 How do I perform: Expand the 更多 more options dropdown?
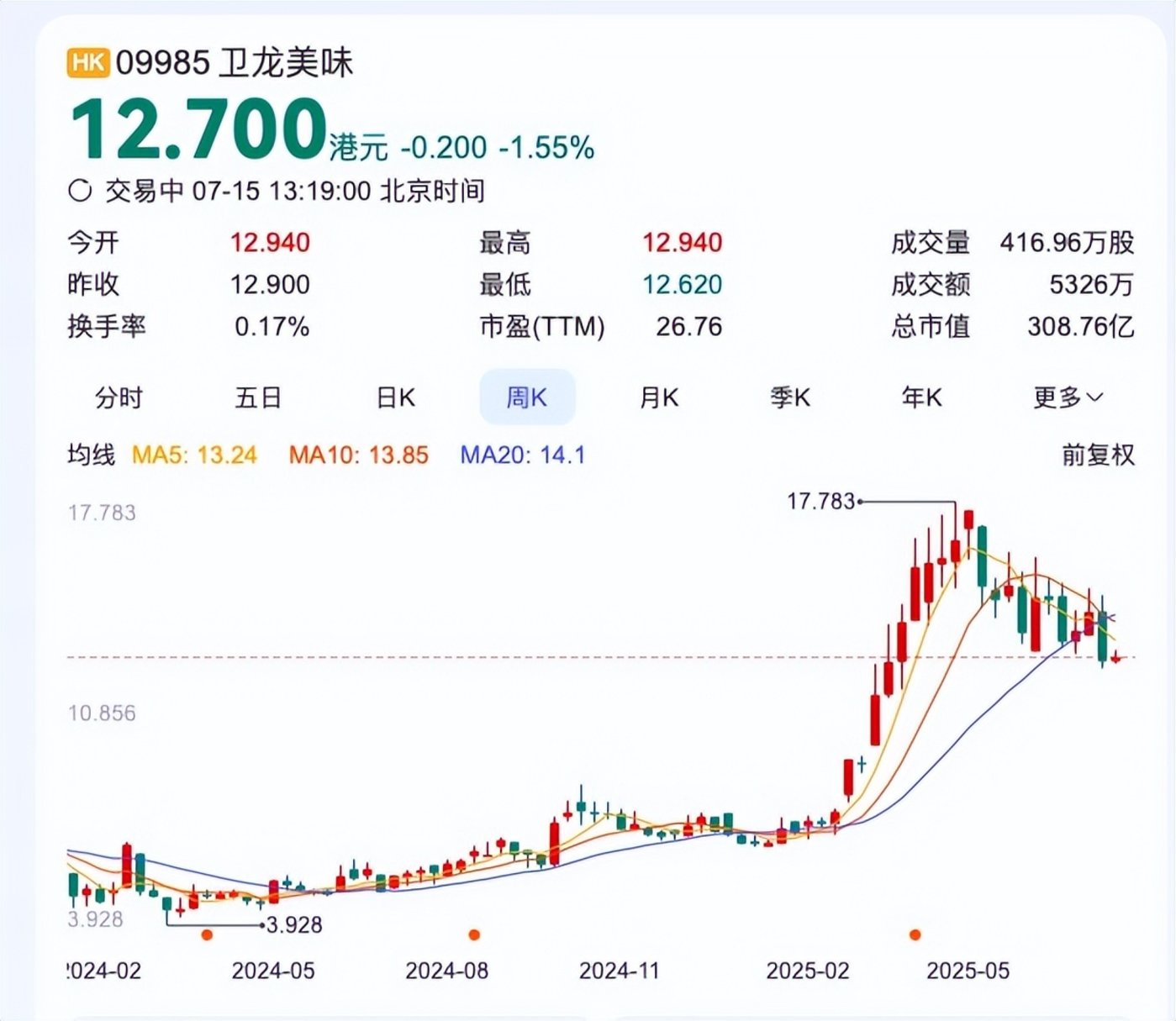pyautogui.click(x=1068, y=397)
